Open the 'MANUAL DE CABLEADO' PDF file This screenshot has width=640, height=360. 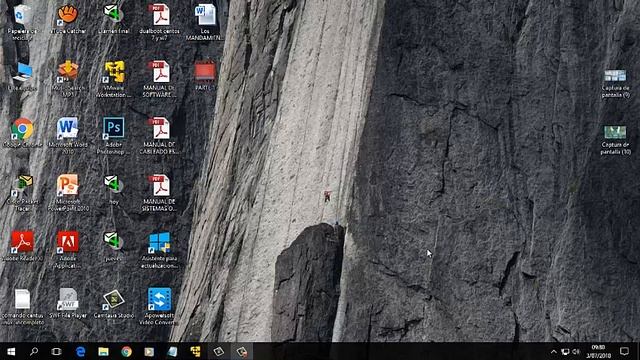[160, 136]
